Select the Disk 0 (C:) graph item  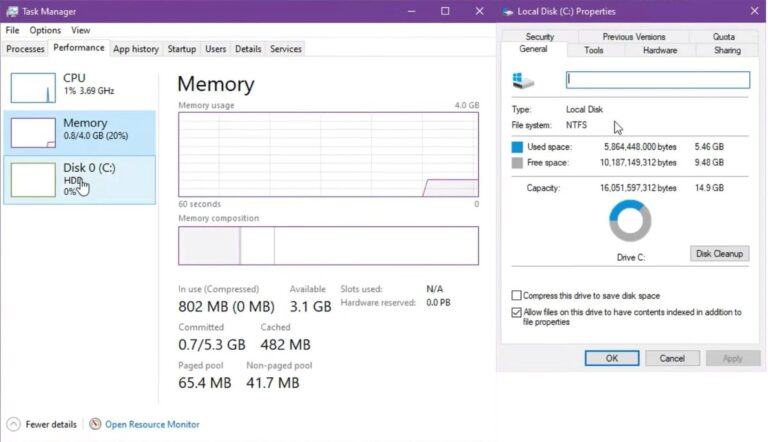(80, 179)
